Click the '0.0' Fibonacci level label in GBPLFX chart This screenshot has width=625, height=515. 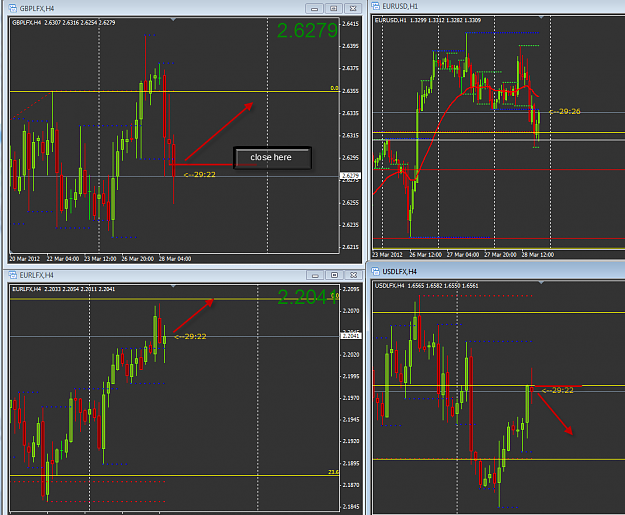(x=334, y=88)
